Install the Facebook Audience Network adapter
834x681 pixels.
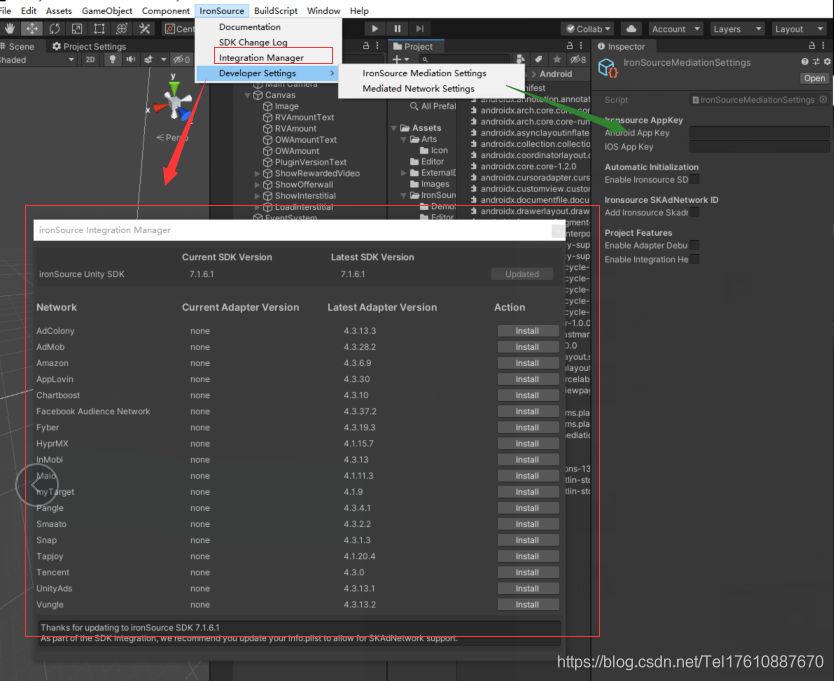(x=528, y=411)
